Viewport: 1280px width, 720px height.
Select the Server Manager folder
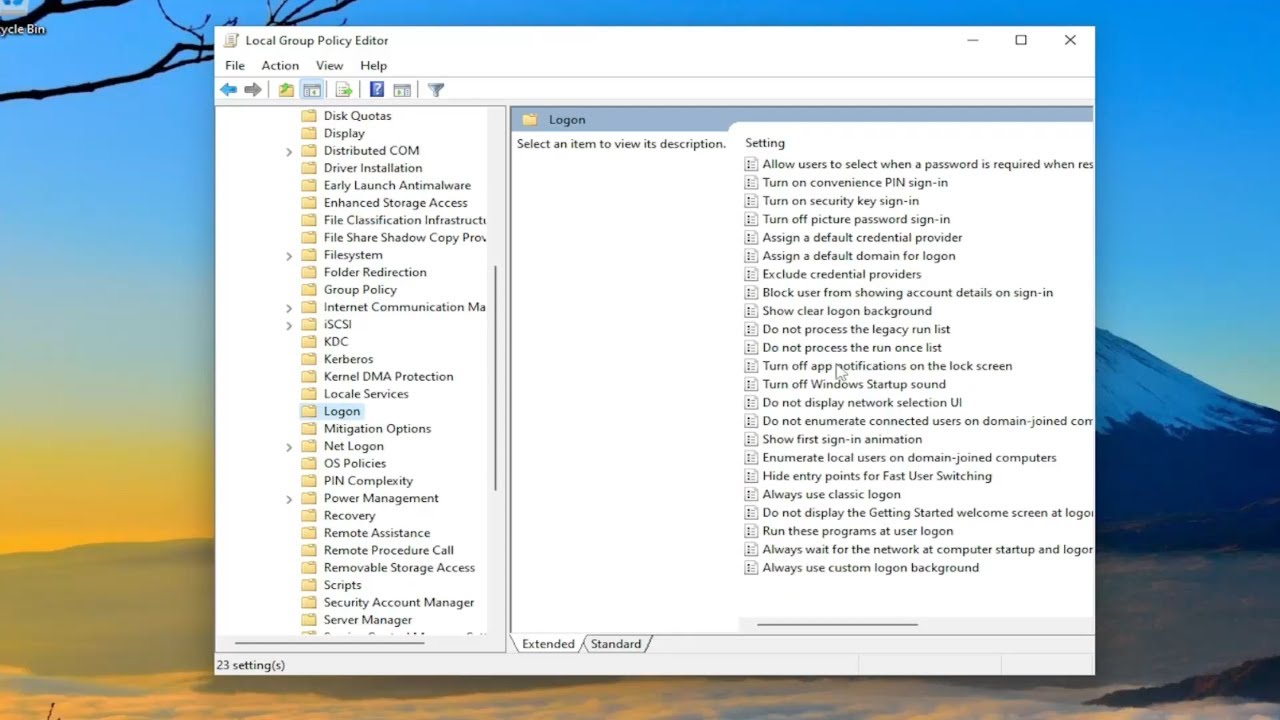367,620
